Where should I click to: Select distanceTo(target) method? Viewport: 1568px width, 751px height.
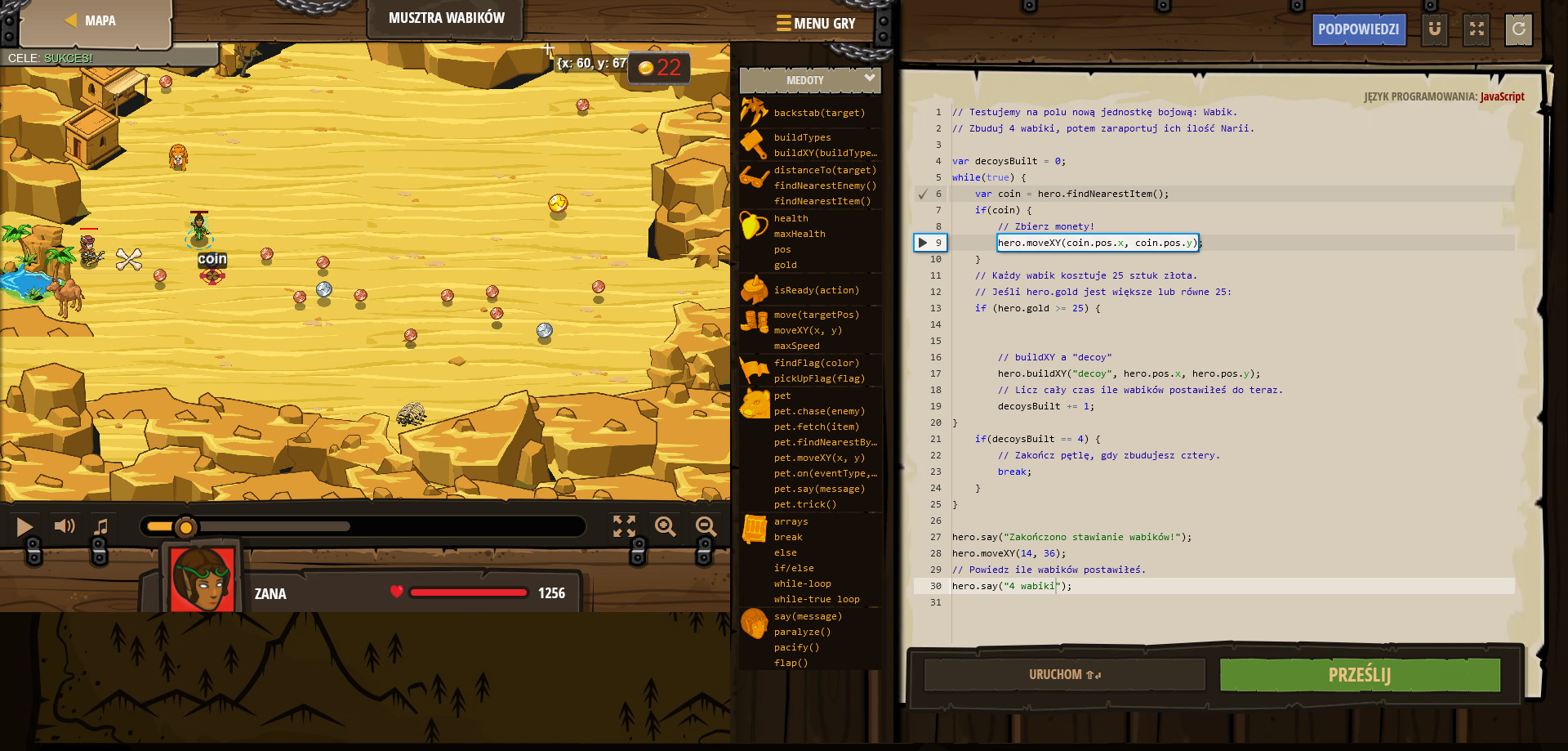tap(825, 170)
